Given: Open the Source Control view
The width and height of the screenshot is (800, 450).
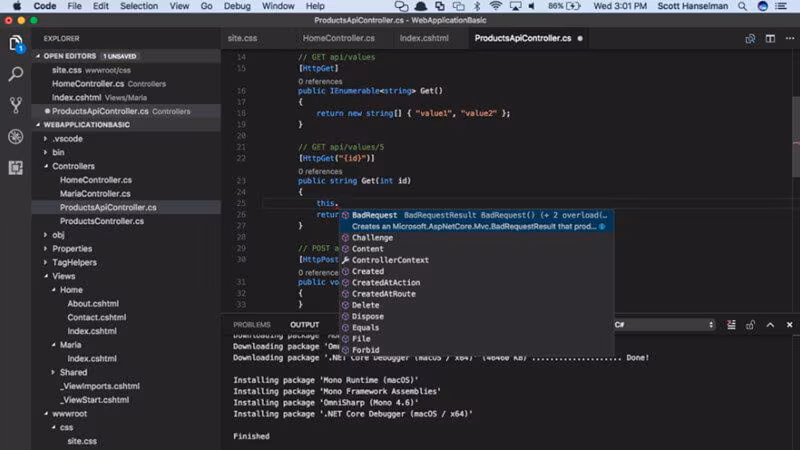Looking at the screenshot, I should click(x=16, y=105).
